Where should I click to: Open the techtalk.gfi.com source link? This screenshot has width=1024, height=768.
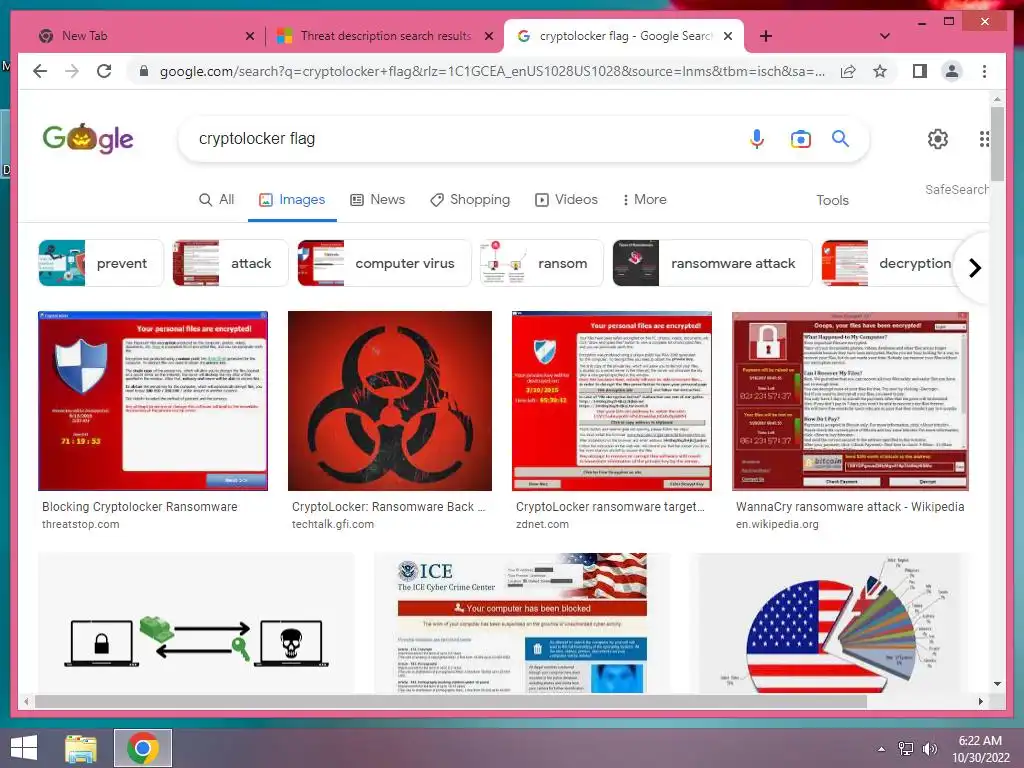pos(332,524)
